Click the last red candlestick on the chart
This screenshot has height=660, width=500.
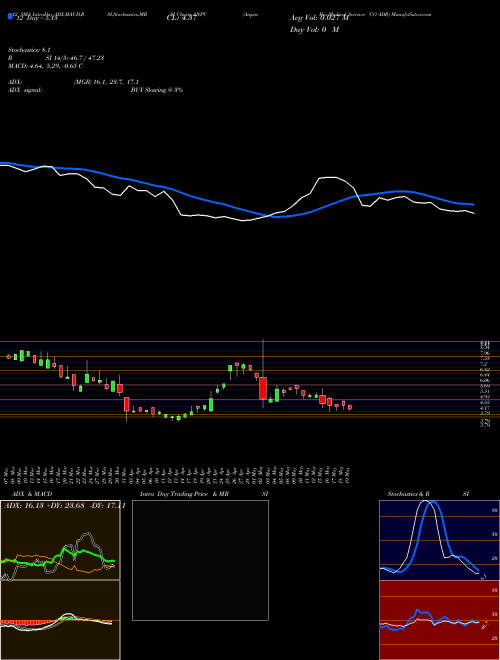350,407
